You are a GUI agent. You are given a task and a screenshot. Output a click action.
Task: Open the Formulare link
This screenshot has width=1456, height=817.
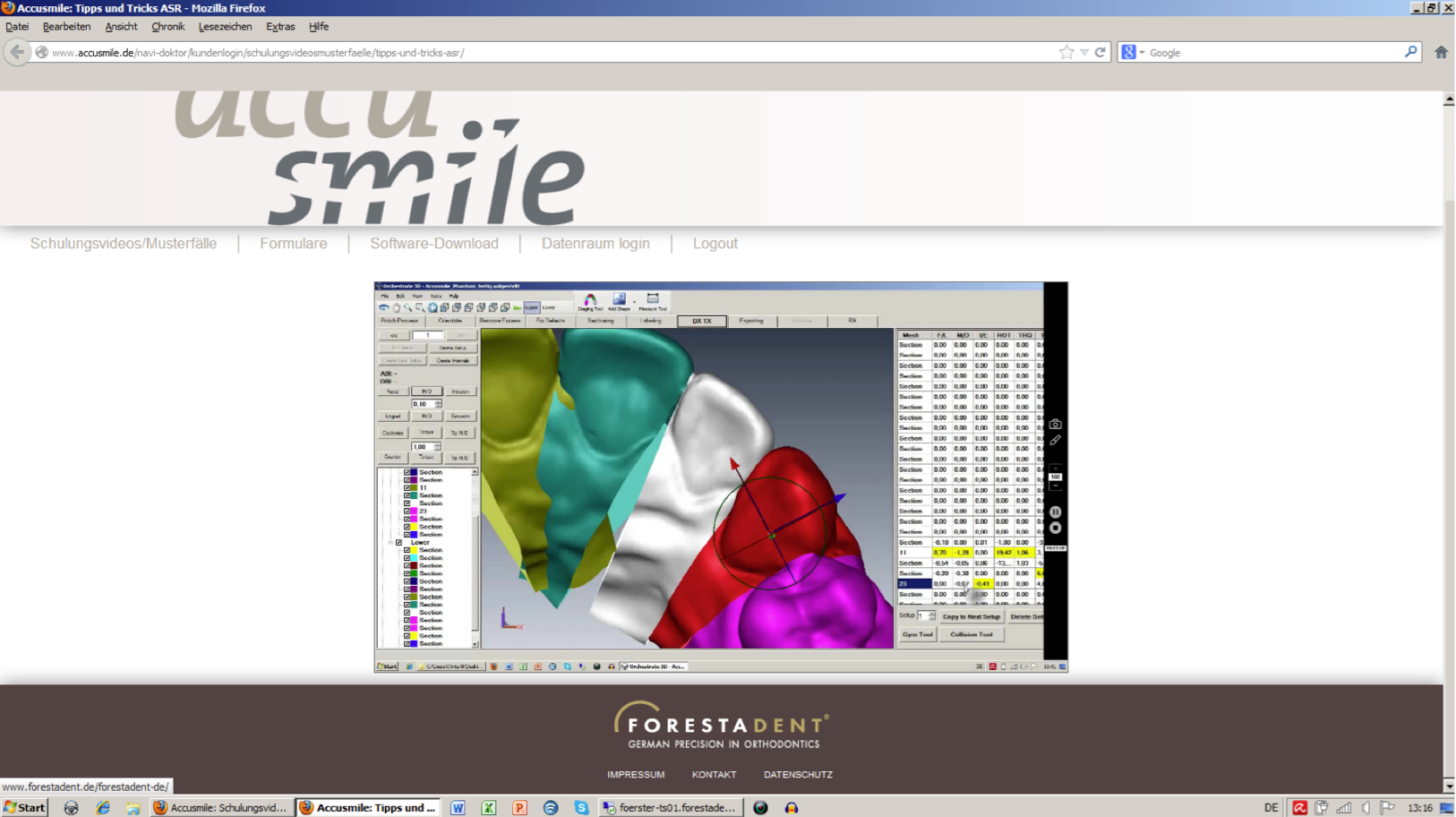(x=294, y=244)
